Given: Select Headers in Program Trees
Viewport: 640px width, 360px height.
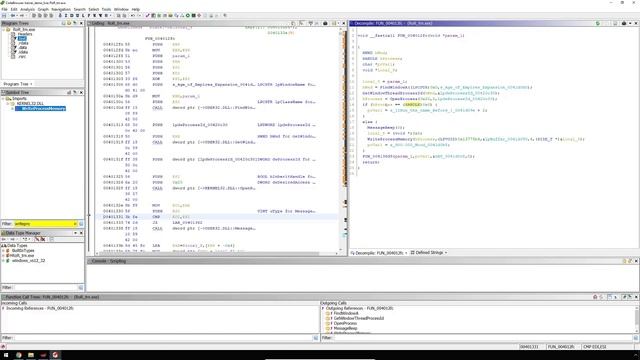Looking at the screenshot, I should tap(24, 34).
